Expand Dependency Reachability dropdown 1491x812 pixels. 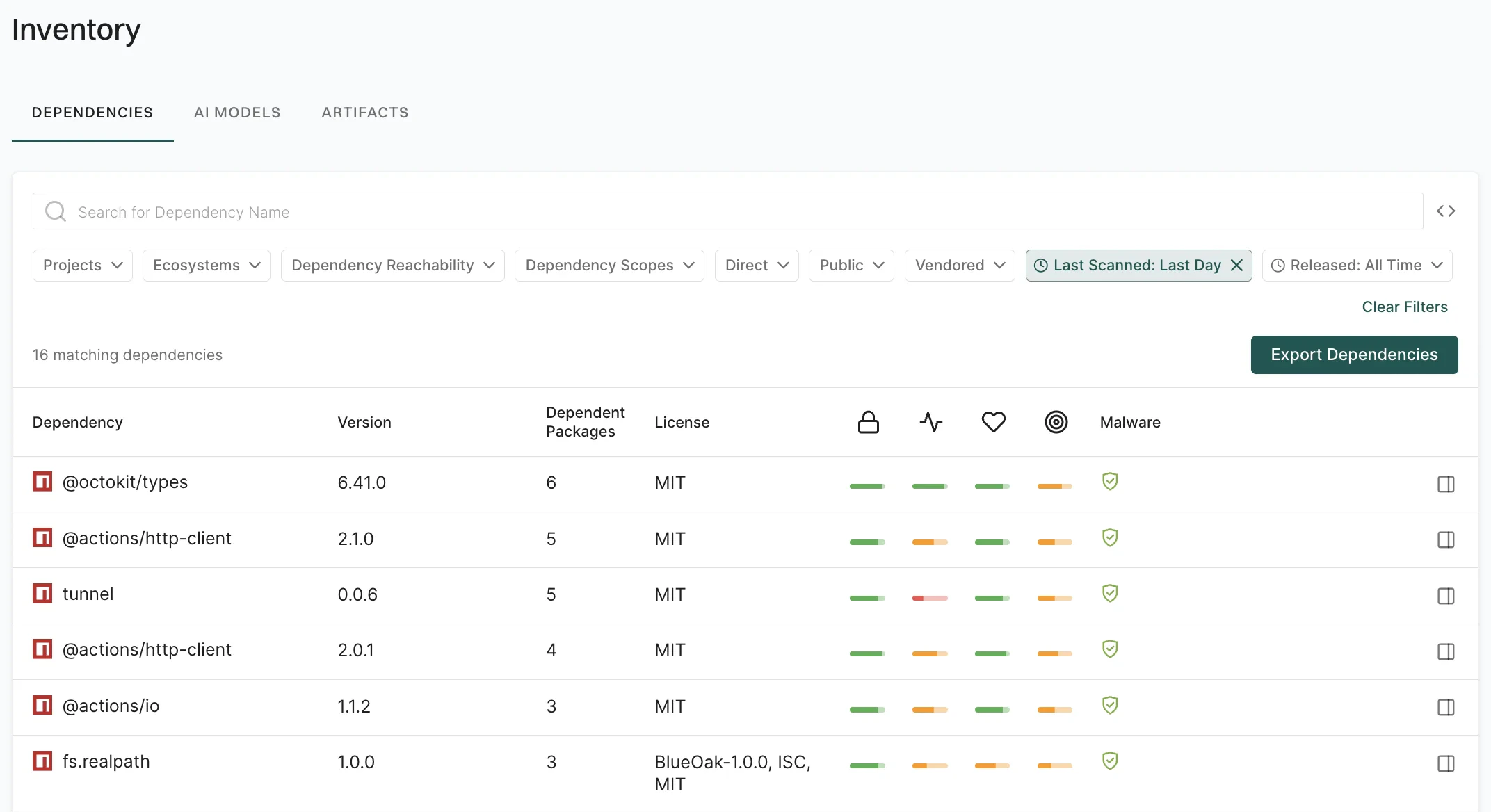click(392, 266)
